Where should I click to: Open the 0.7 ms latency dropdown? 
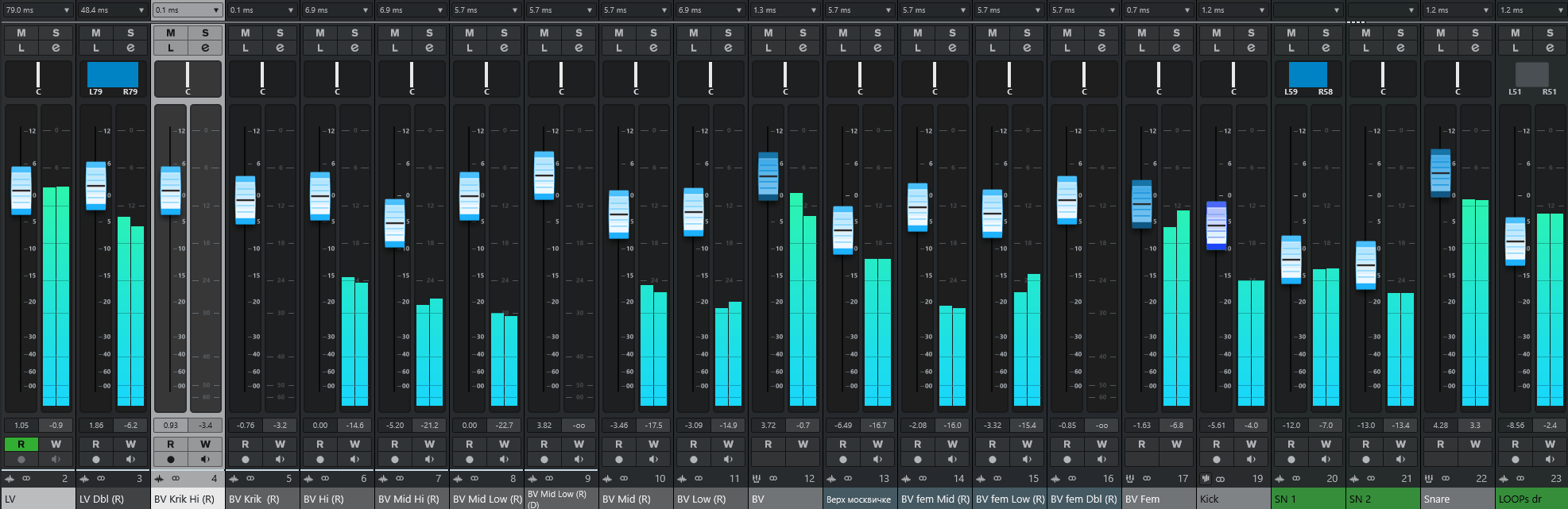coord(1158,10)
